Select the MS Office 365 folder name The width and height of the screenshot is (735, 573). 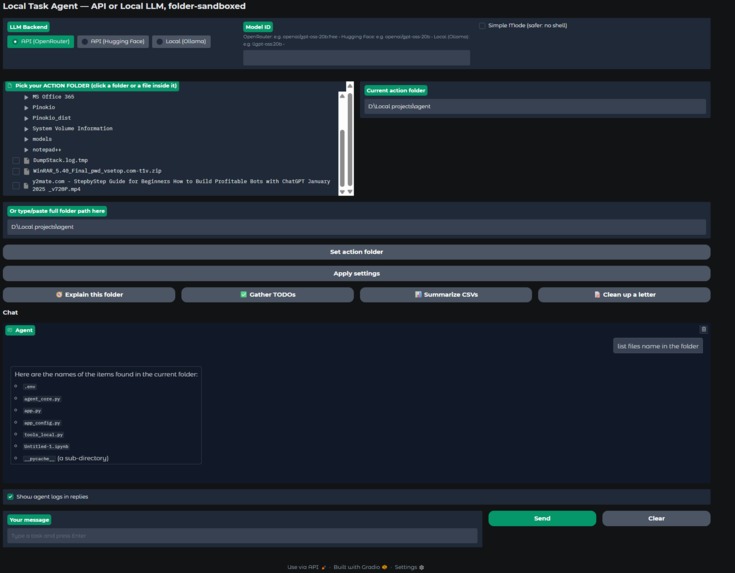(x=53, y=97)
